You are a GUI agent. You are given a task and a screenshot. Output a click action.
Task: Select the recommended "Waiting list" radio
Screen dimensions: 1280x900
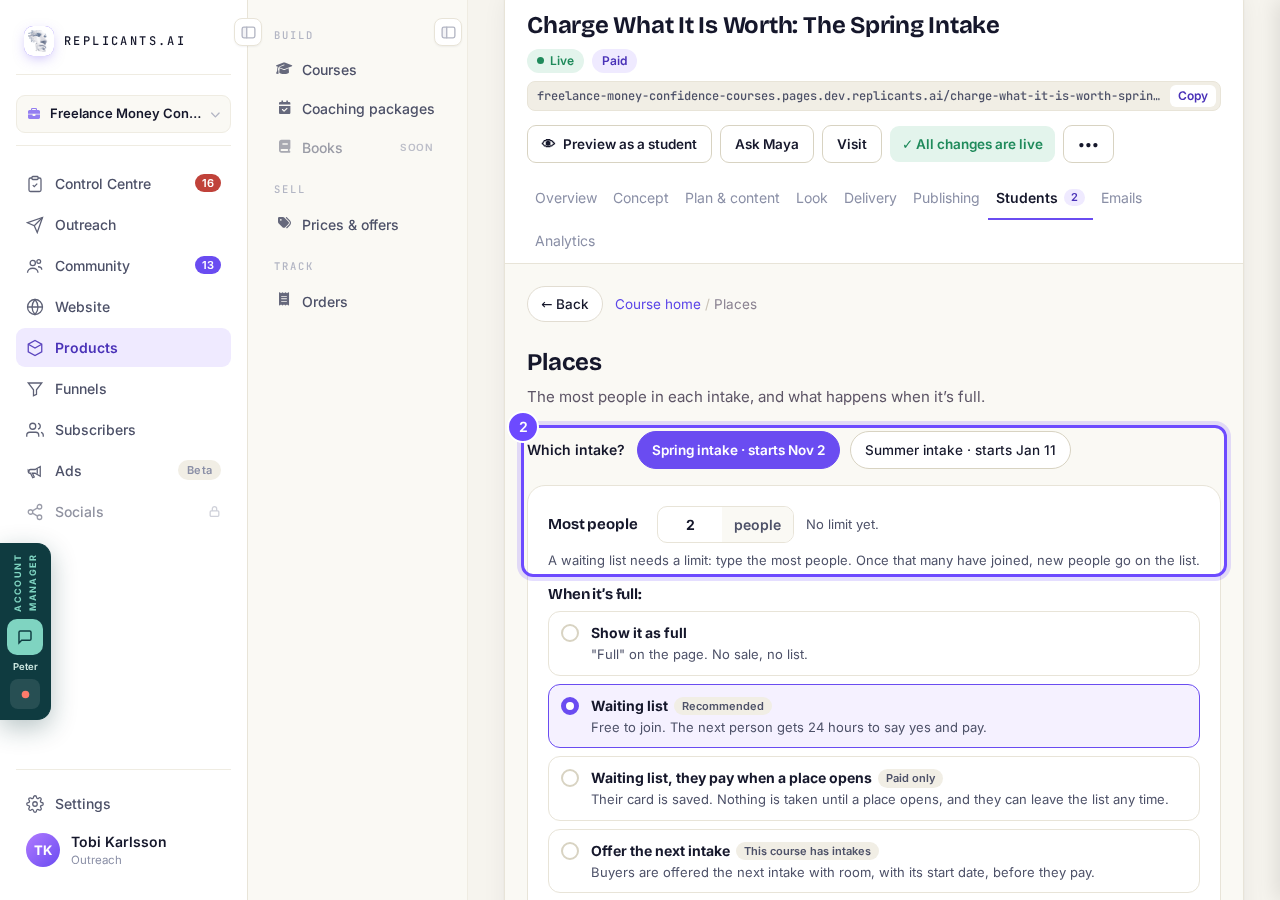click(x=570, y=706)
